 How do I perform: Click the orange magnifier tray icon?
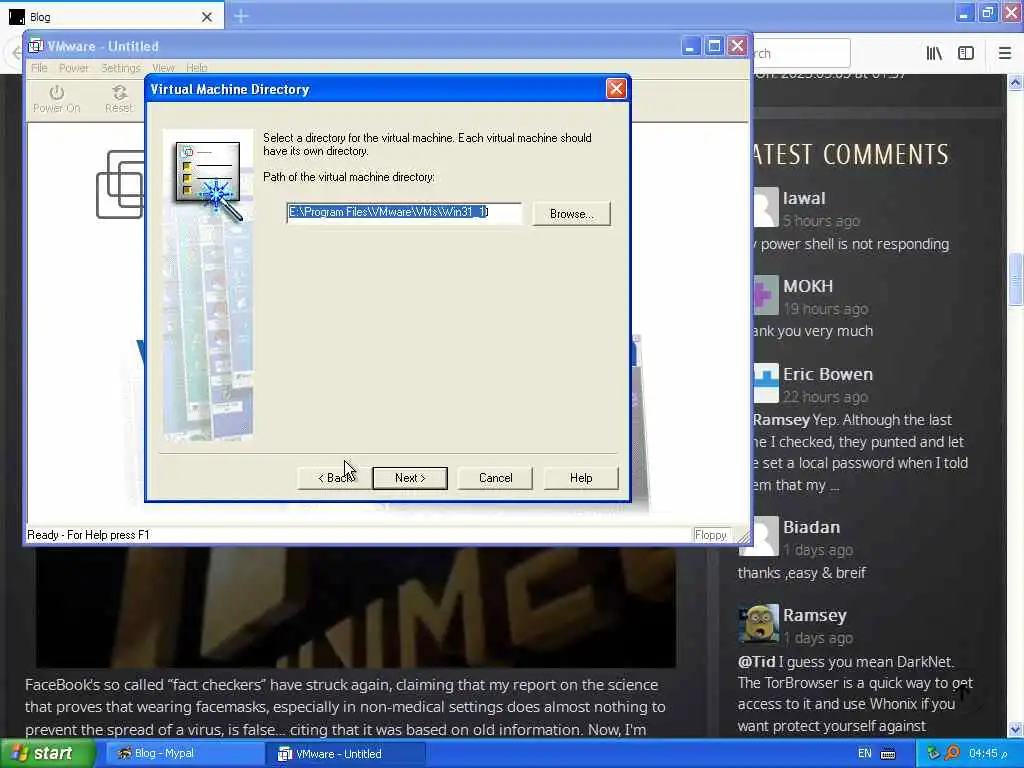(x=952, y=753)
